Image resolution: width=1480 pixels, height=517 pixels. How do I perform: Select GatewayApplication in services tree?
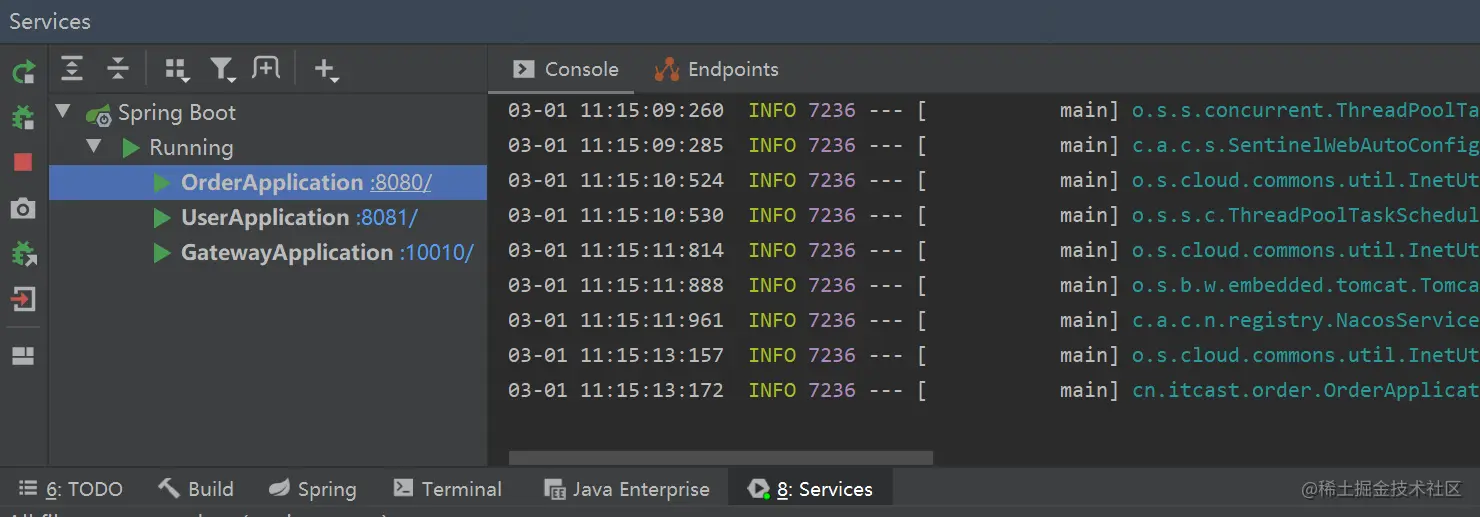(x=268, y=252)
